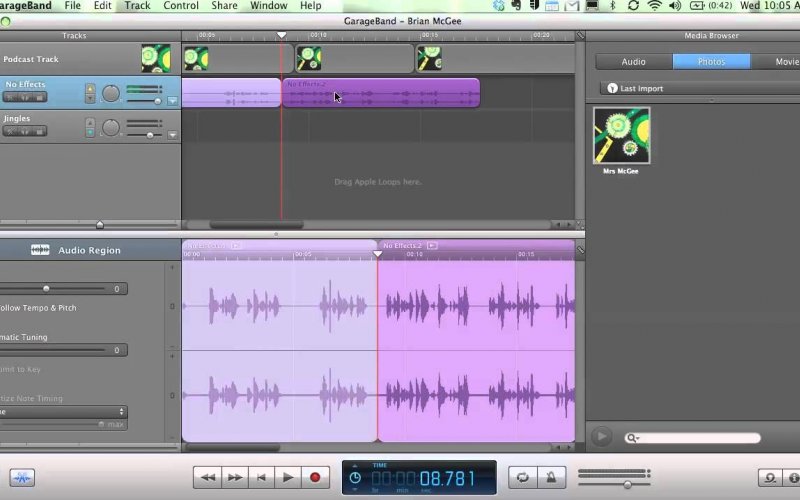
Task: Open the Last Import source dropdown
Action: click(x=699, y=88)
